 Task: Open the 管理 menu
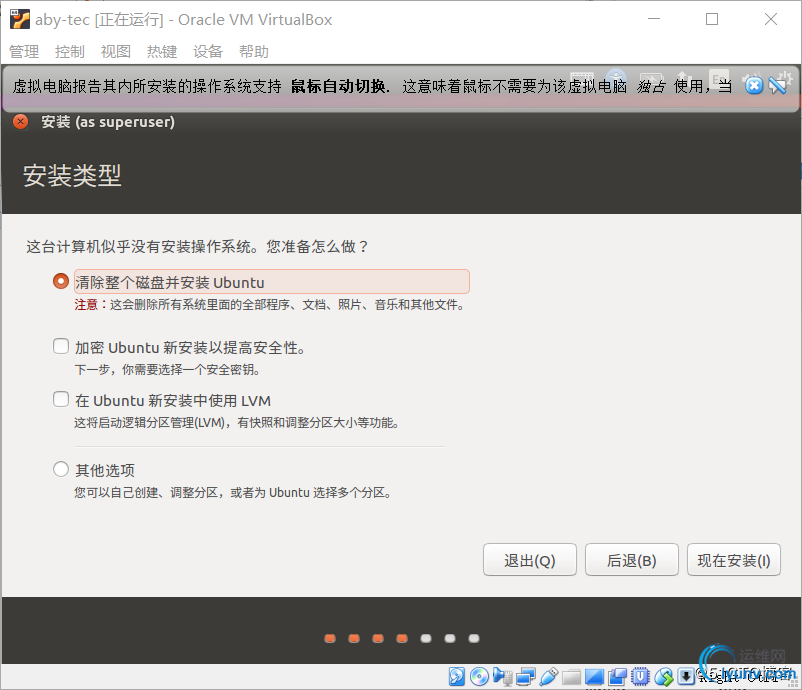click(24, 52)
